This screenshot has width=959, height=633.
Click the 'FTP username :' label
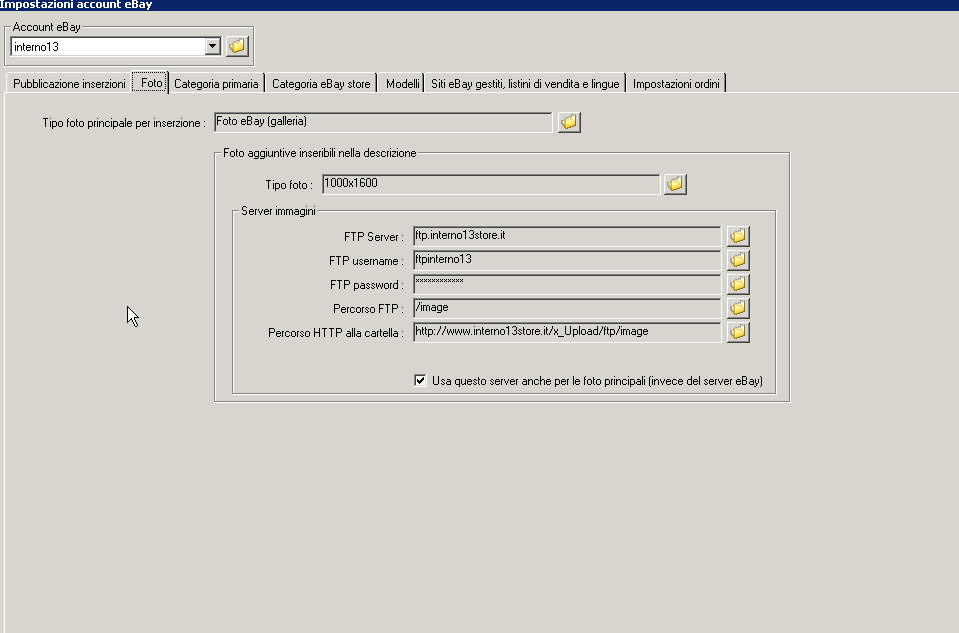click(366, 261)
